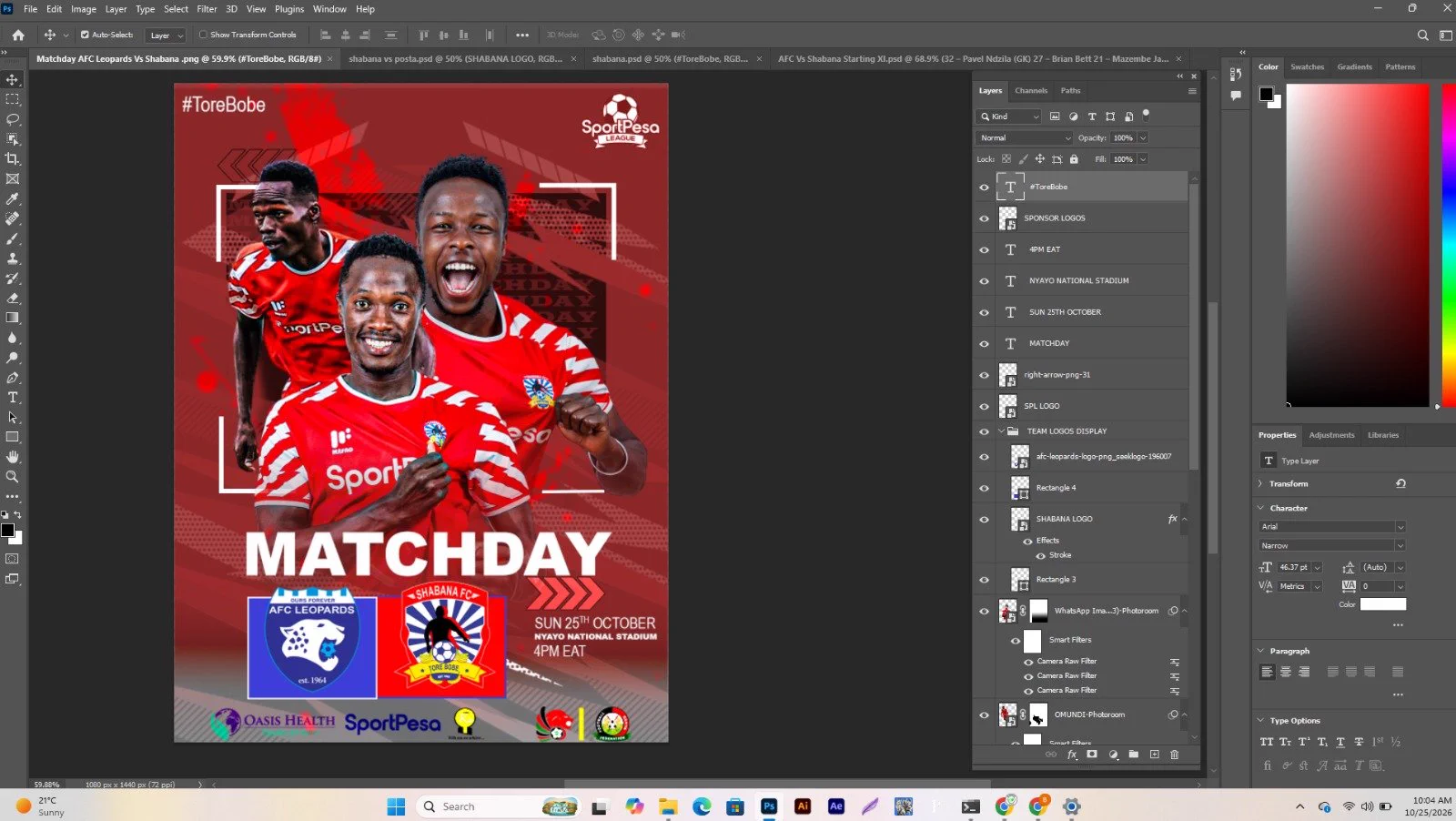Open After Effects from the taskbar
1456x821 pixels.
pos(836,806)
